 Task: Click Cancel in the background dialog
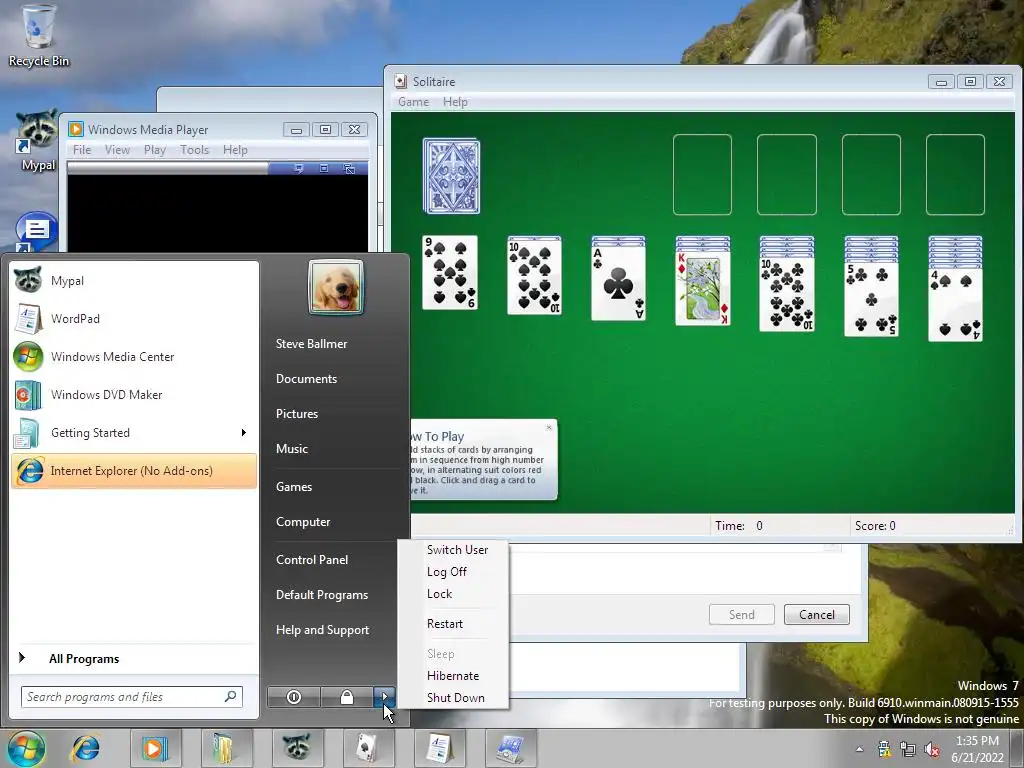[816, 615]
